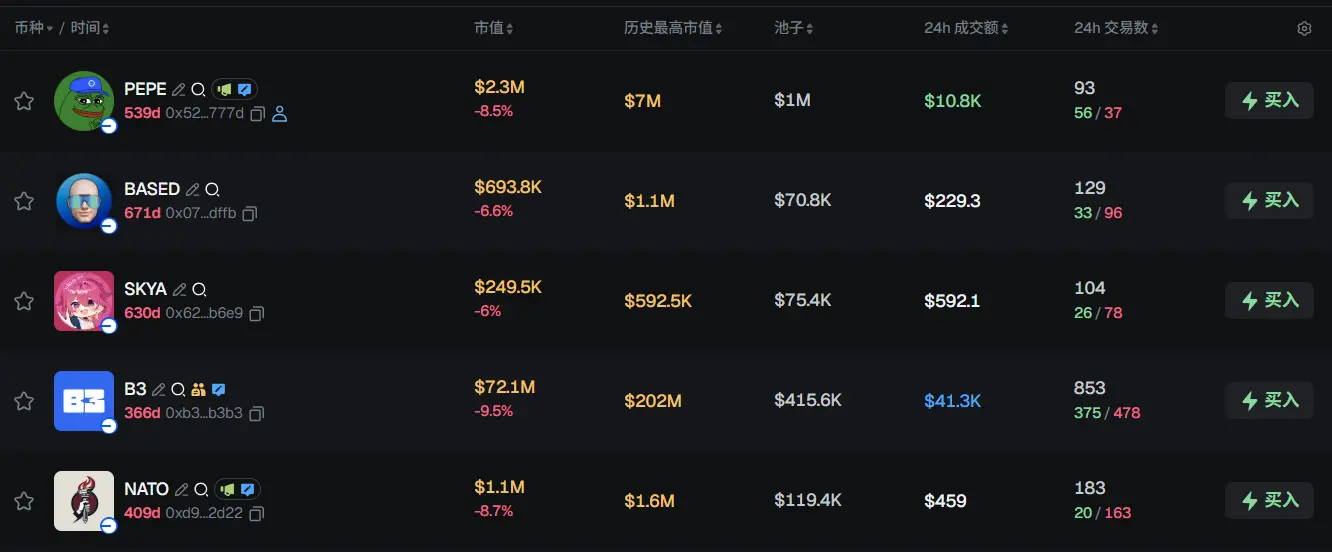Open the B3 token logo thumbnail
The height and width of the screenshot is (552, 1332).
point(84,401)
